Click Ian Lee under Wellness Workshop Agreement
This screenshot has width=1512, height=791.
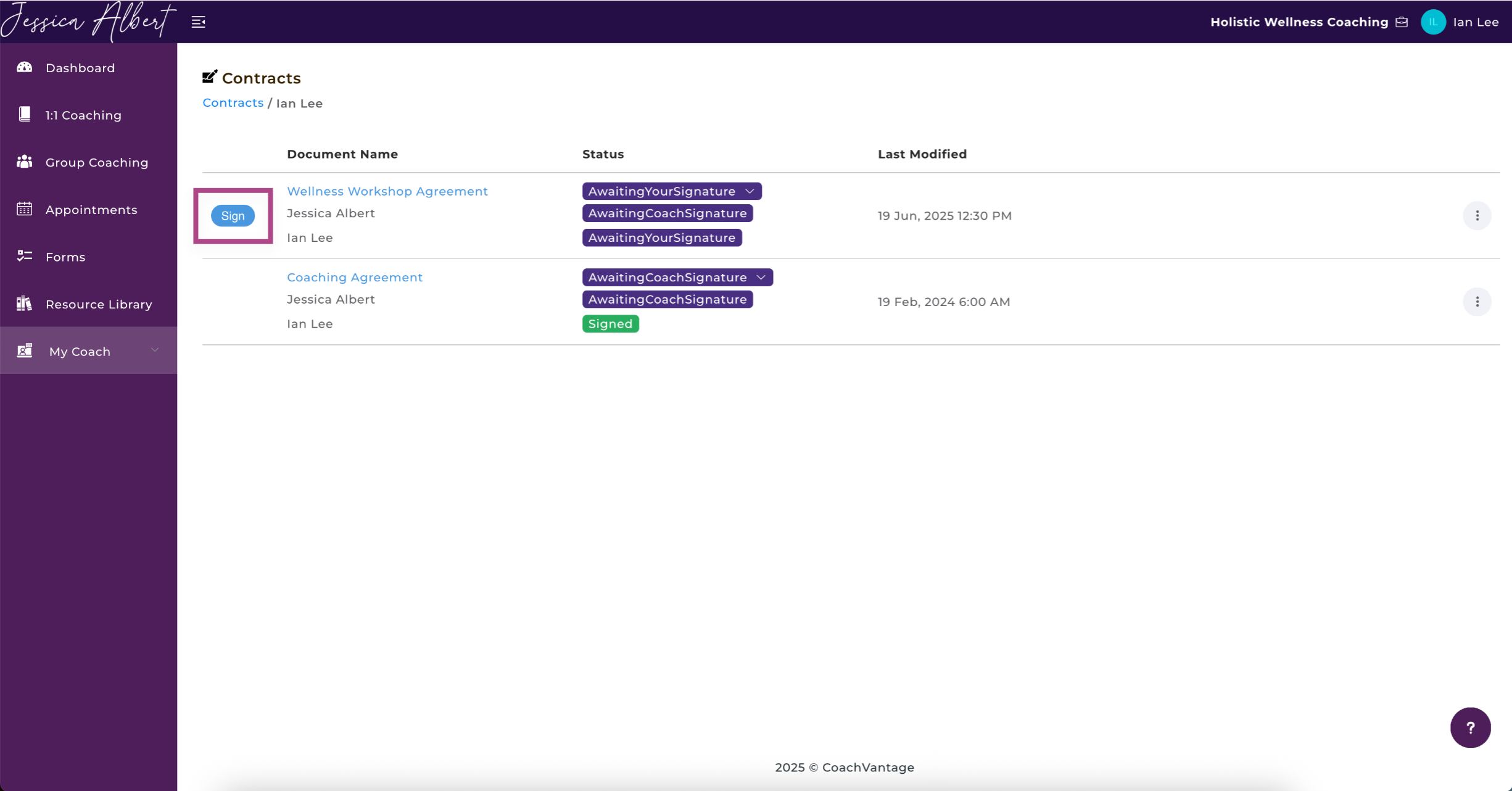pyautogui.click(x=310, y=238)
